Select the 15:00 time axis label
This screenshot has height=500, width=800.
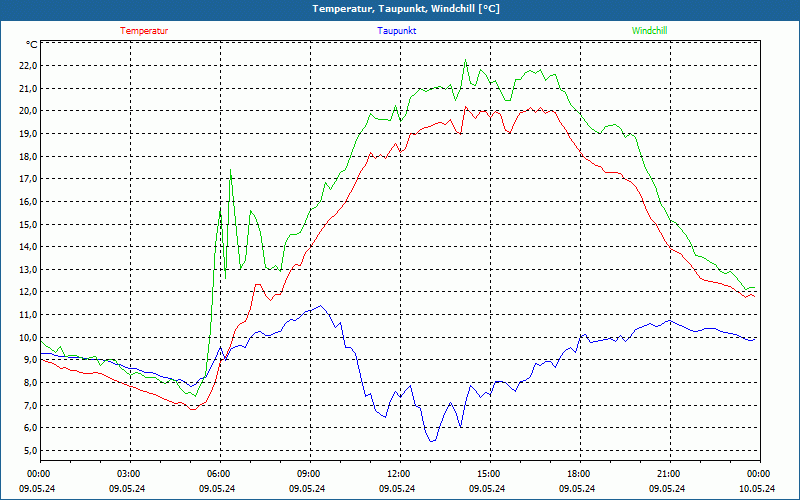click(x=488, y=474)
